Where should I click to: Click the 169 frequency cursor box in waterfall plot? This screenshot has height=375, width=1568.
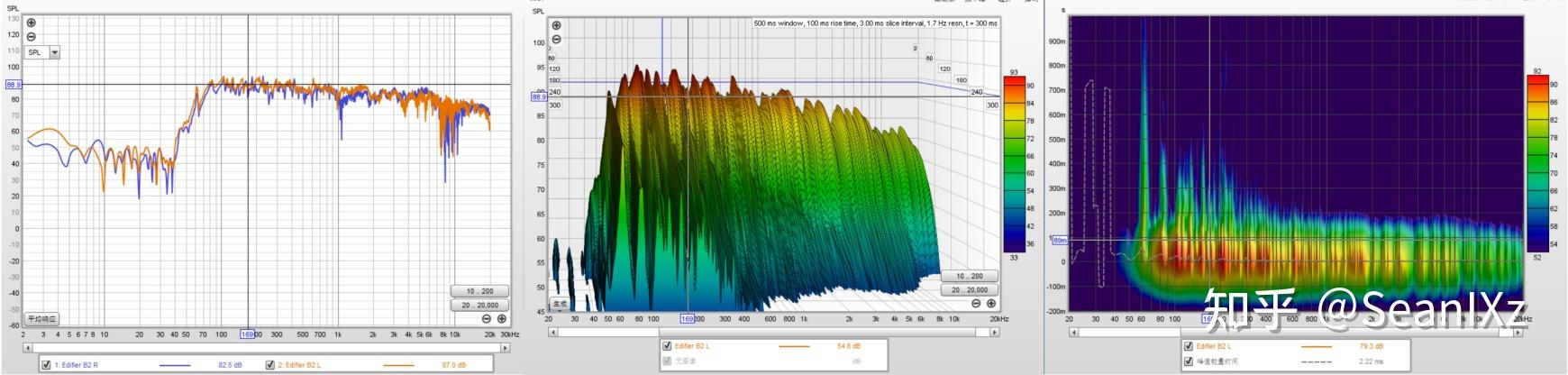tap(688, 318)
